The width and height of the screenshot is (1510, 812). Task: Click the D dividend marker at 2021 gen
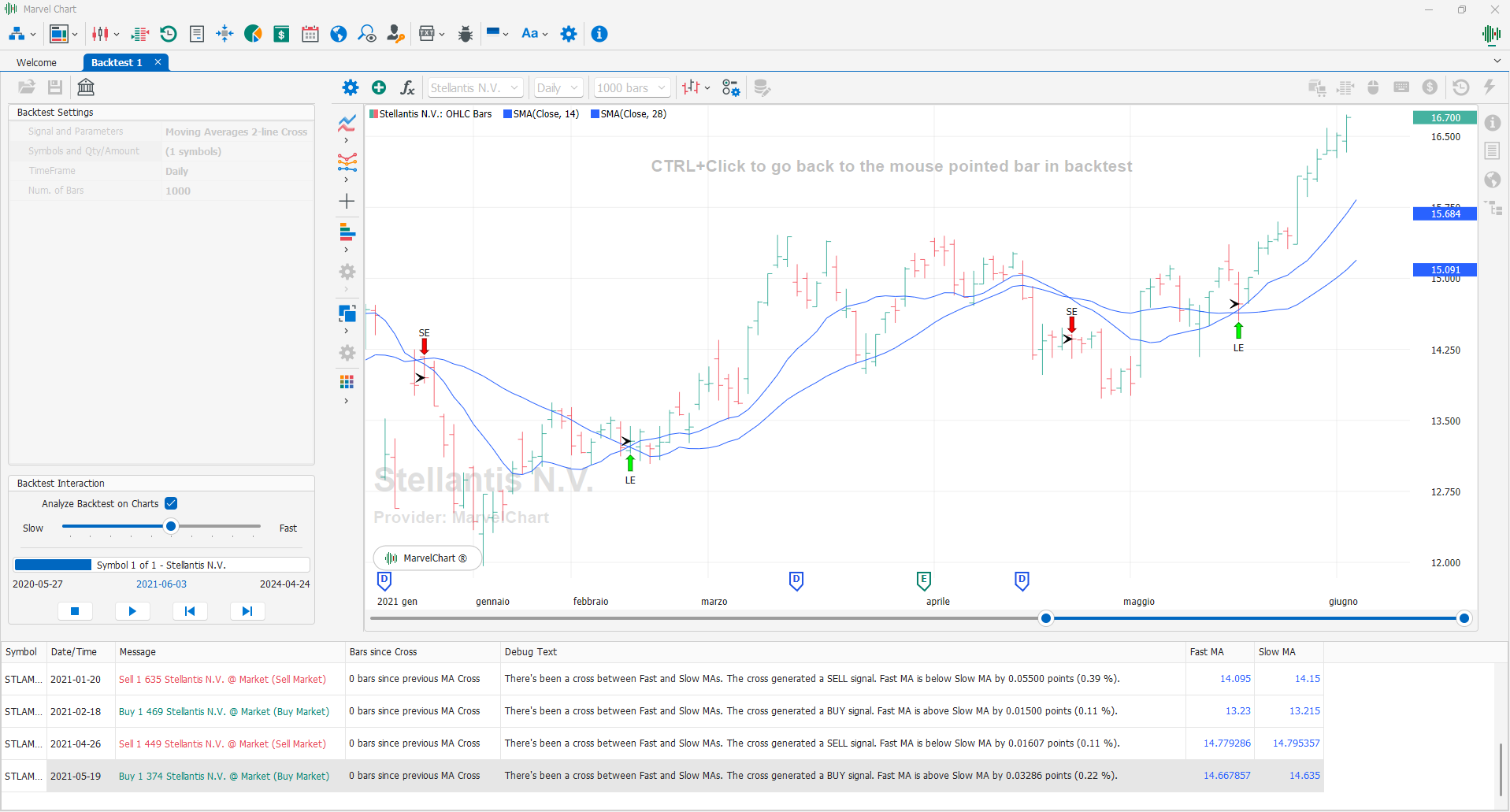(384, 581)
